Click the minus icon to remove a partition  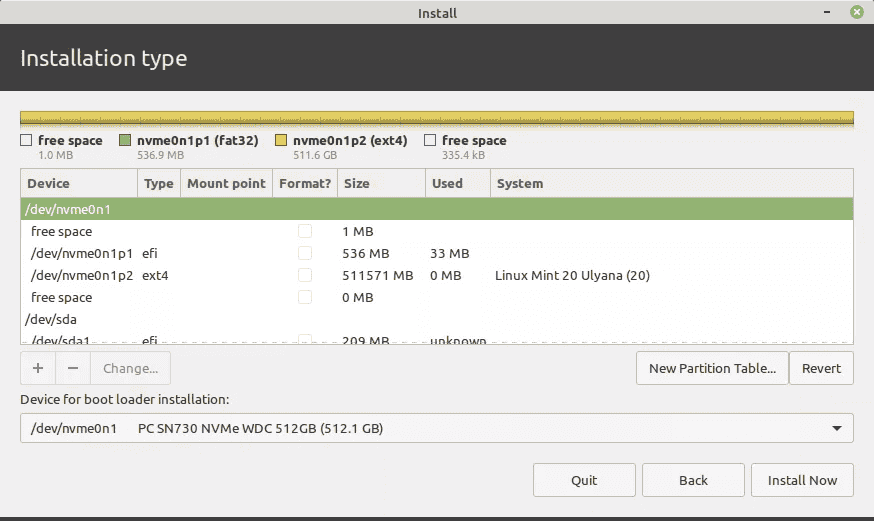(x=73, y=368)
